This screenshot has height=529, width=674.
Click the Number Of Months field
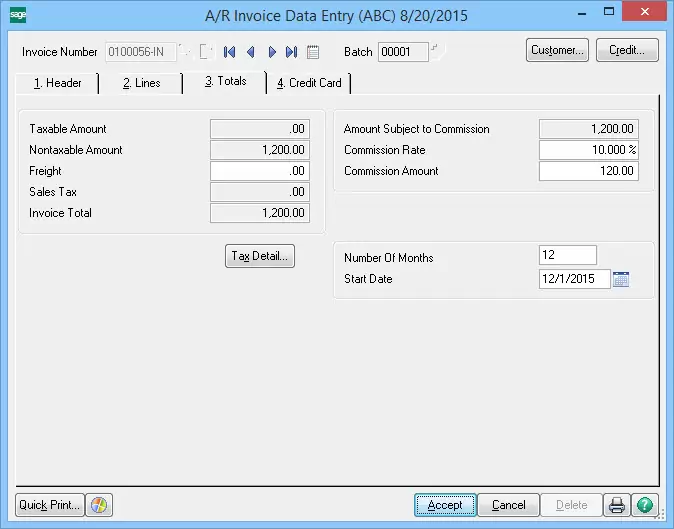pyautogui.click(x=567, y=256)
